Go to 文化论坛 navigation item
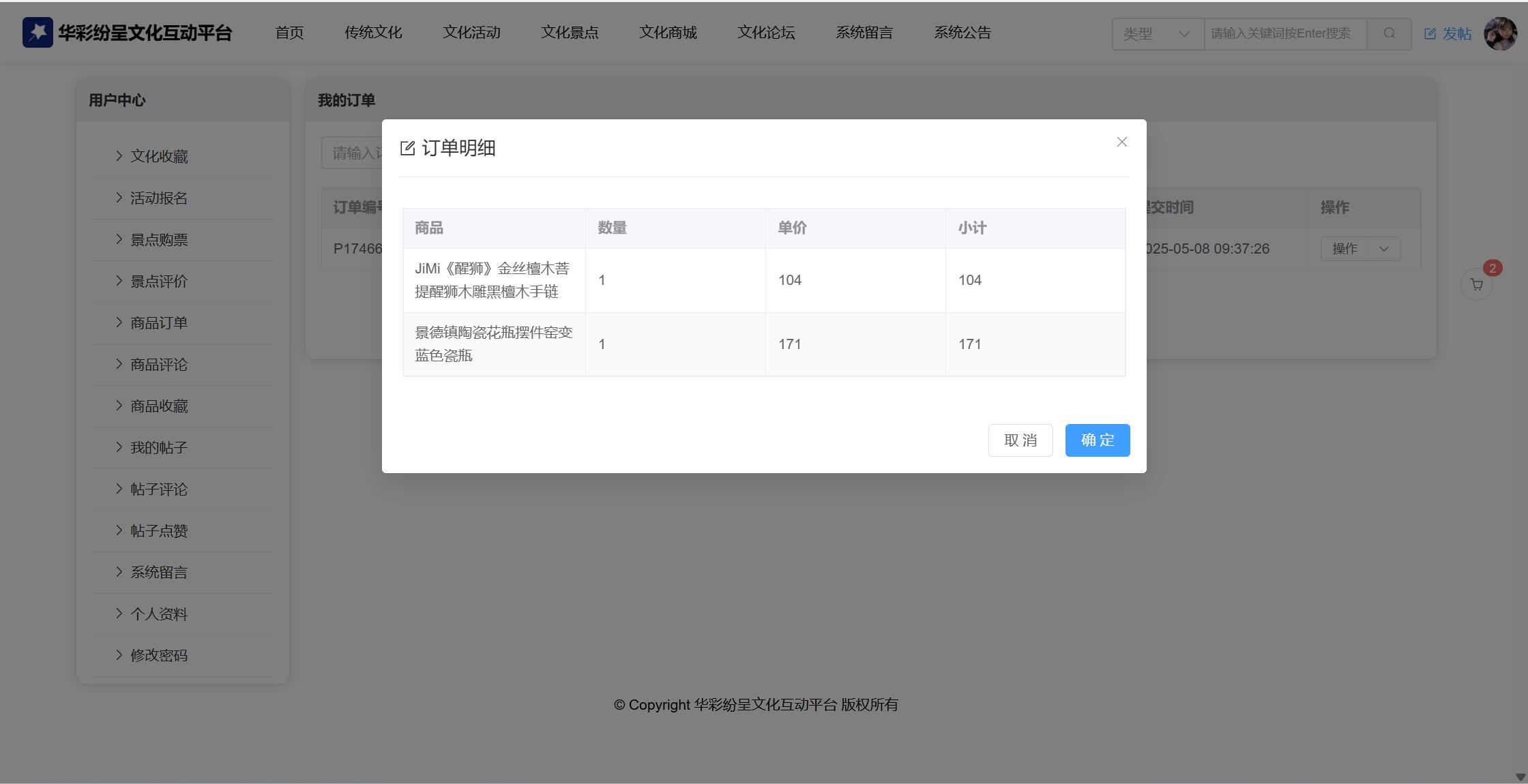 coord(766,33)
